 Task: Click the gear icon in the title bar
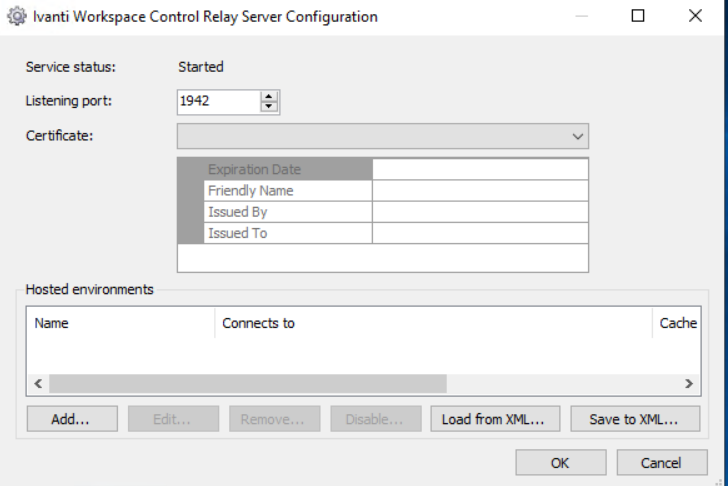click(17, 16)
